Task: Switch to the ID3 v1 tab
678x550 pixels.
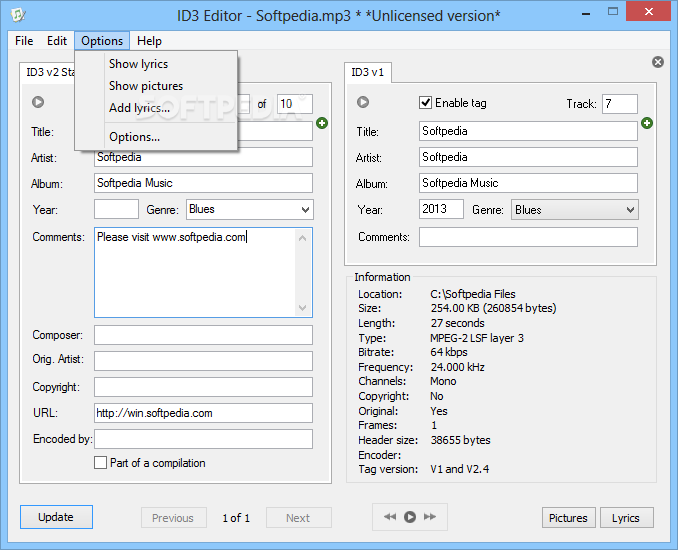Action: [368, 72]
